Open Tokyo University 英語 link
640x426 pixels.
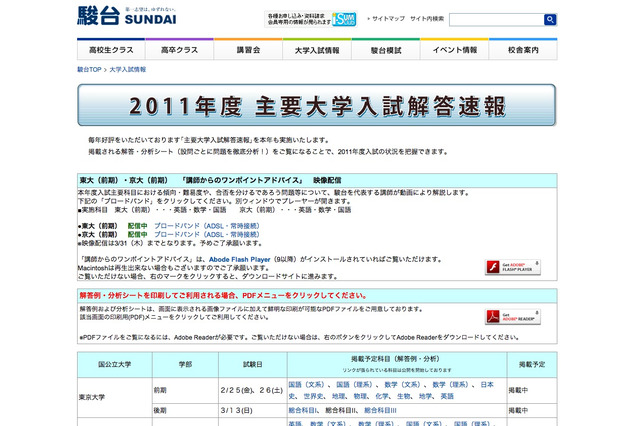click(447, 396)
